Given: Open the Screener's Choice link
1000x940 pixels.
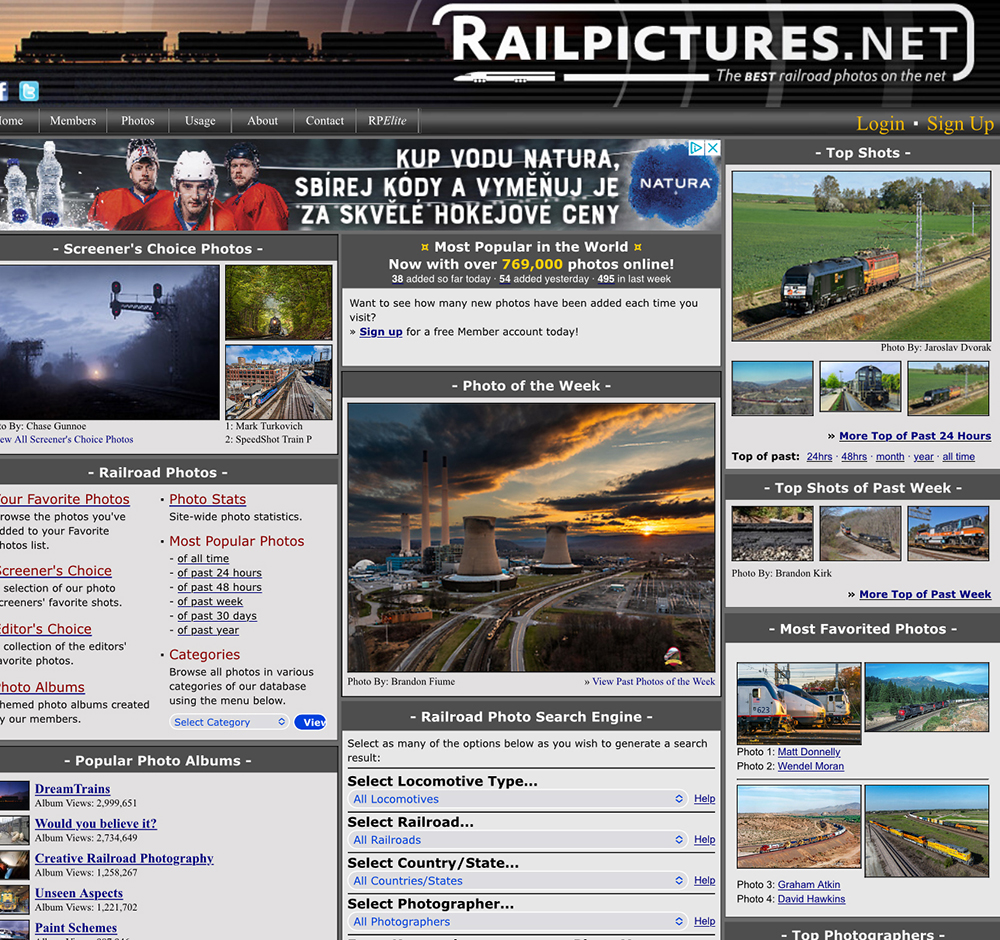Looking at the screenshot, I should (x=55, y=571).
